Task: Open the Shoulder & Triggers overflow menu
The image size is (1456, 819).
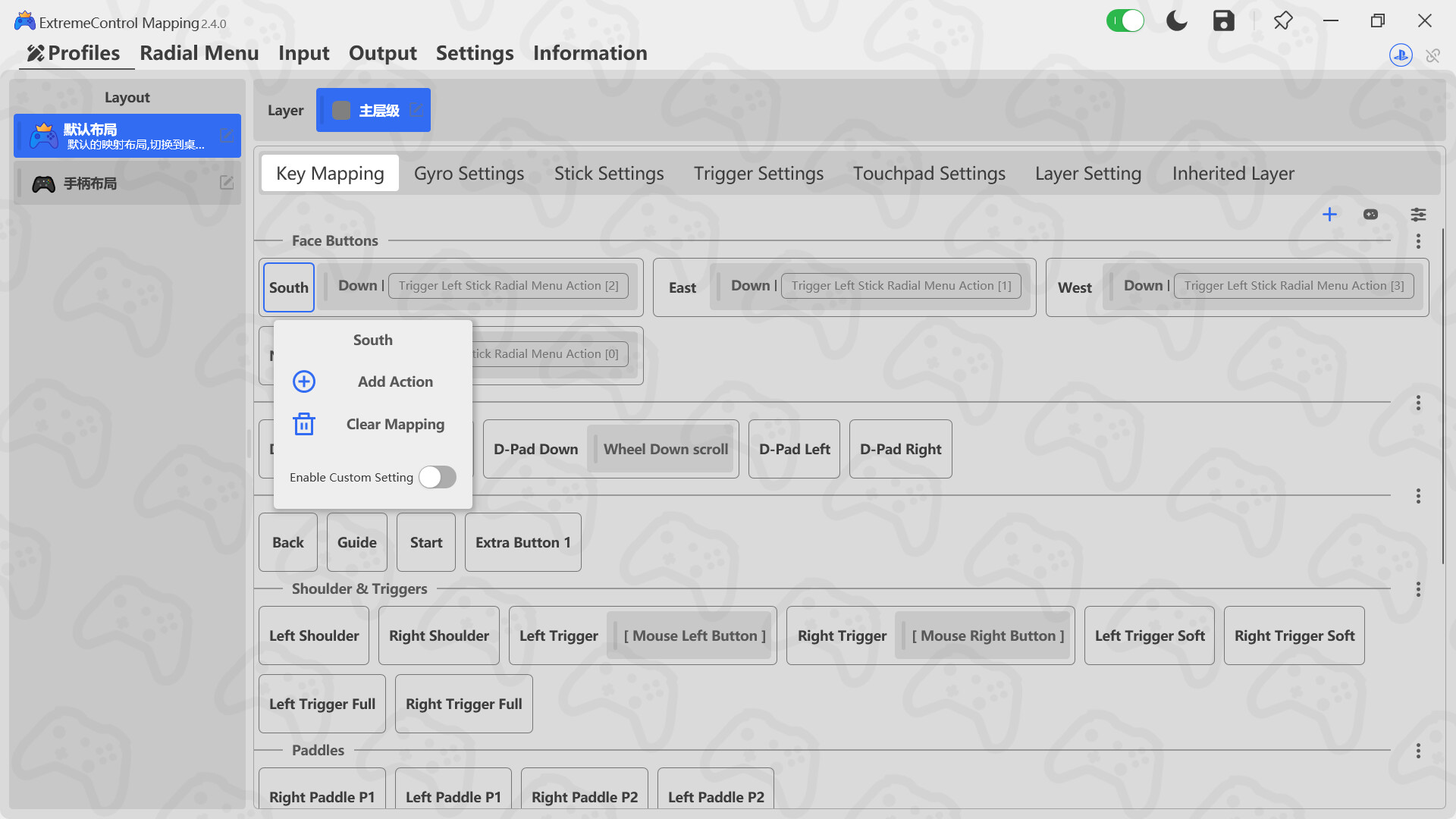Action: [1418, 588]
